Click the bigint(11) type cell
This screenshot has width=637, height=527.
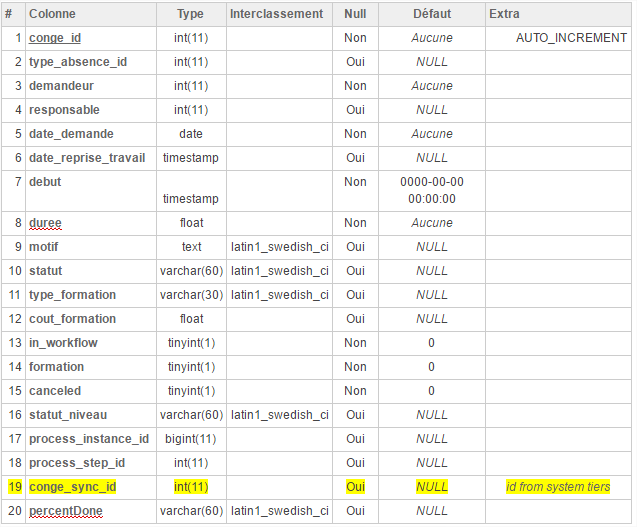(x=190, y=439)
